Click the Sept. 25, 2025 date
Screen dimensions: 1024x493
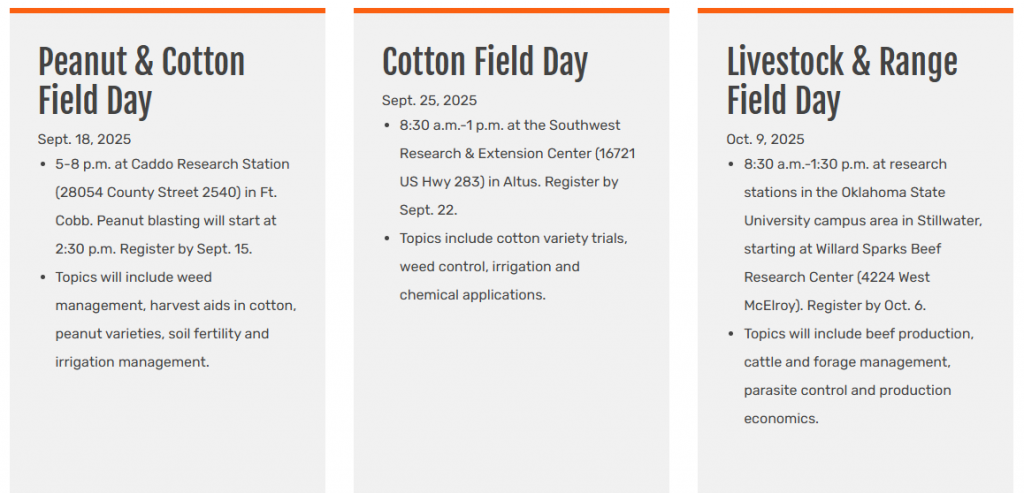coord(429,100)
